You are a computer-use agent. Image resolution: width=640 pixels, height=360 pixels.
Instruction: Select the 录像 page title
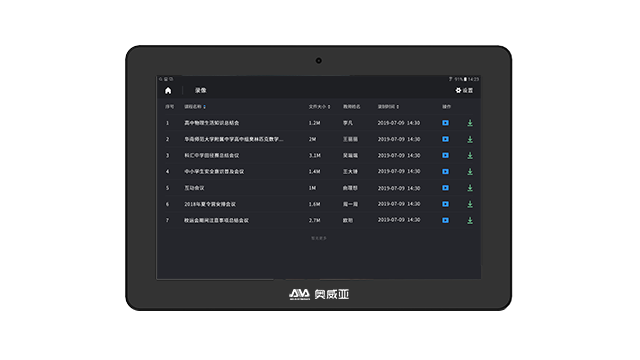coord(200,90)
